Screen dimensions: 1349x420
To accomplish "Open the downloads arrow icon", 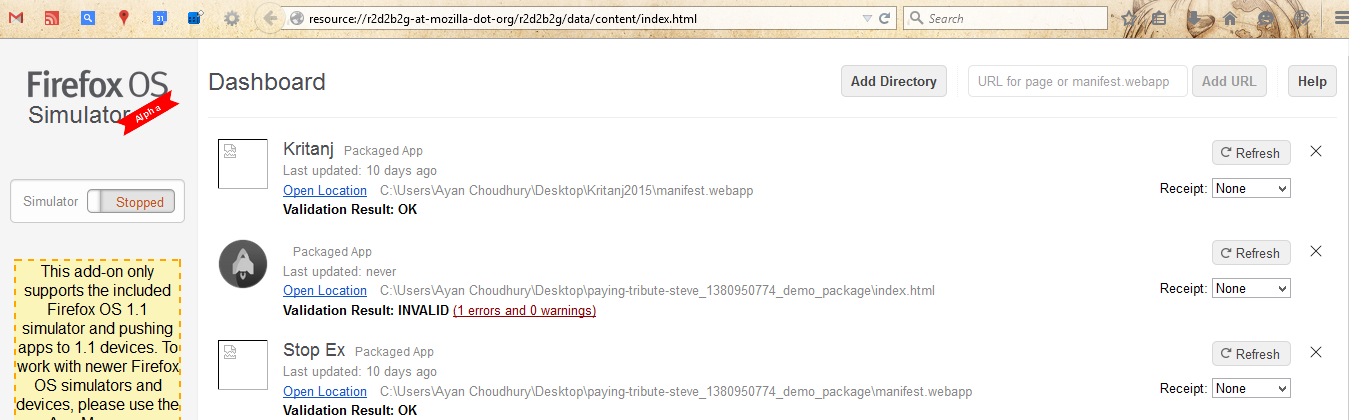I will 1195,18.
